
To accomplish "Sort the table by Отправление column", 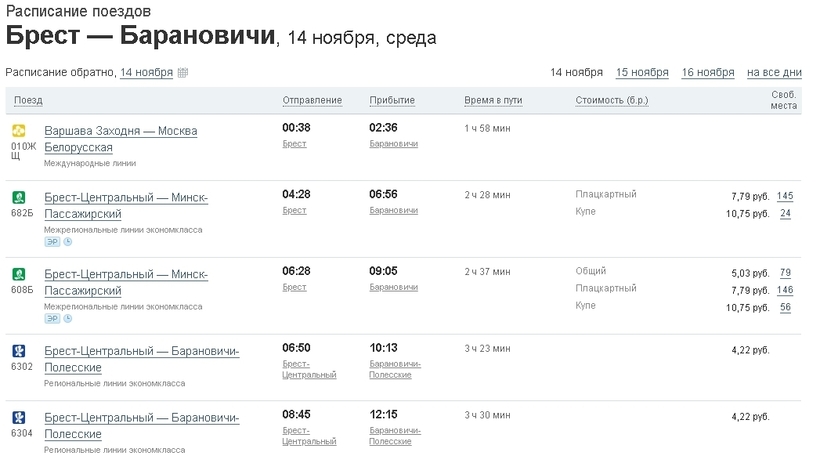I will (312, 101).
